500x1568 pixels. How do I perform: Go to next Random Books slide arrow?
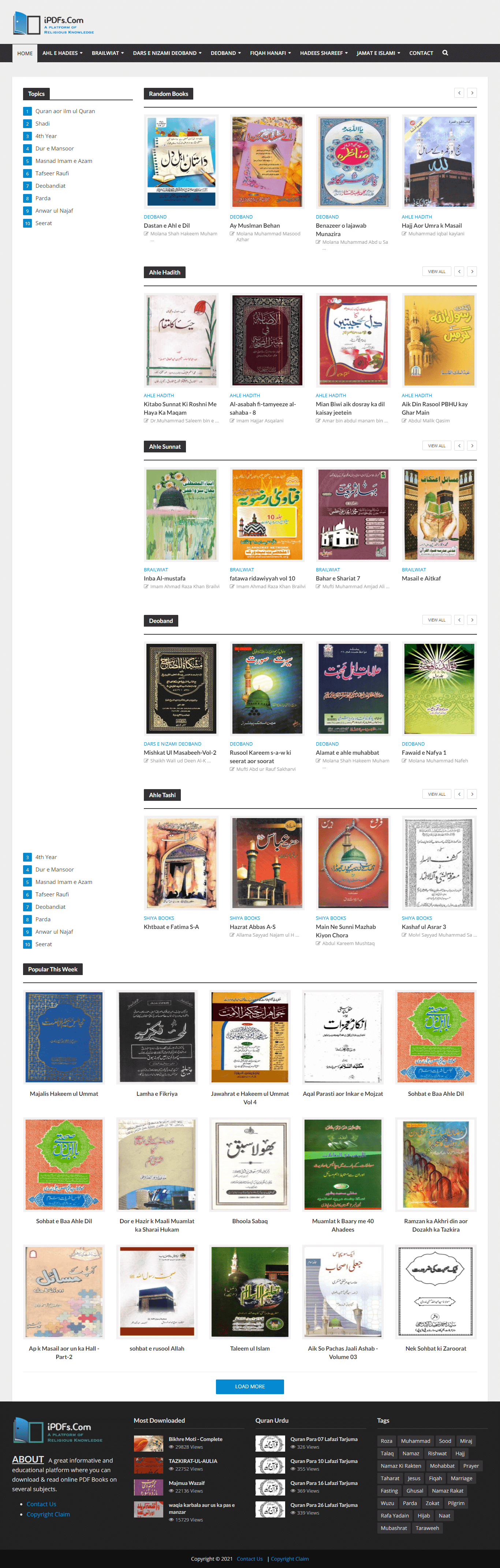coord(472,93)
